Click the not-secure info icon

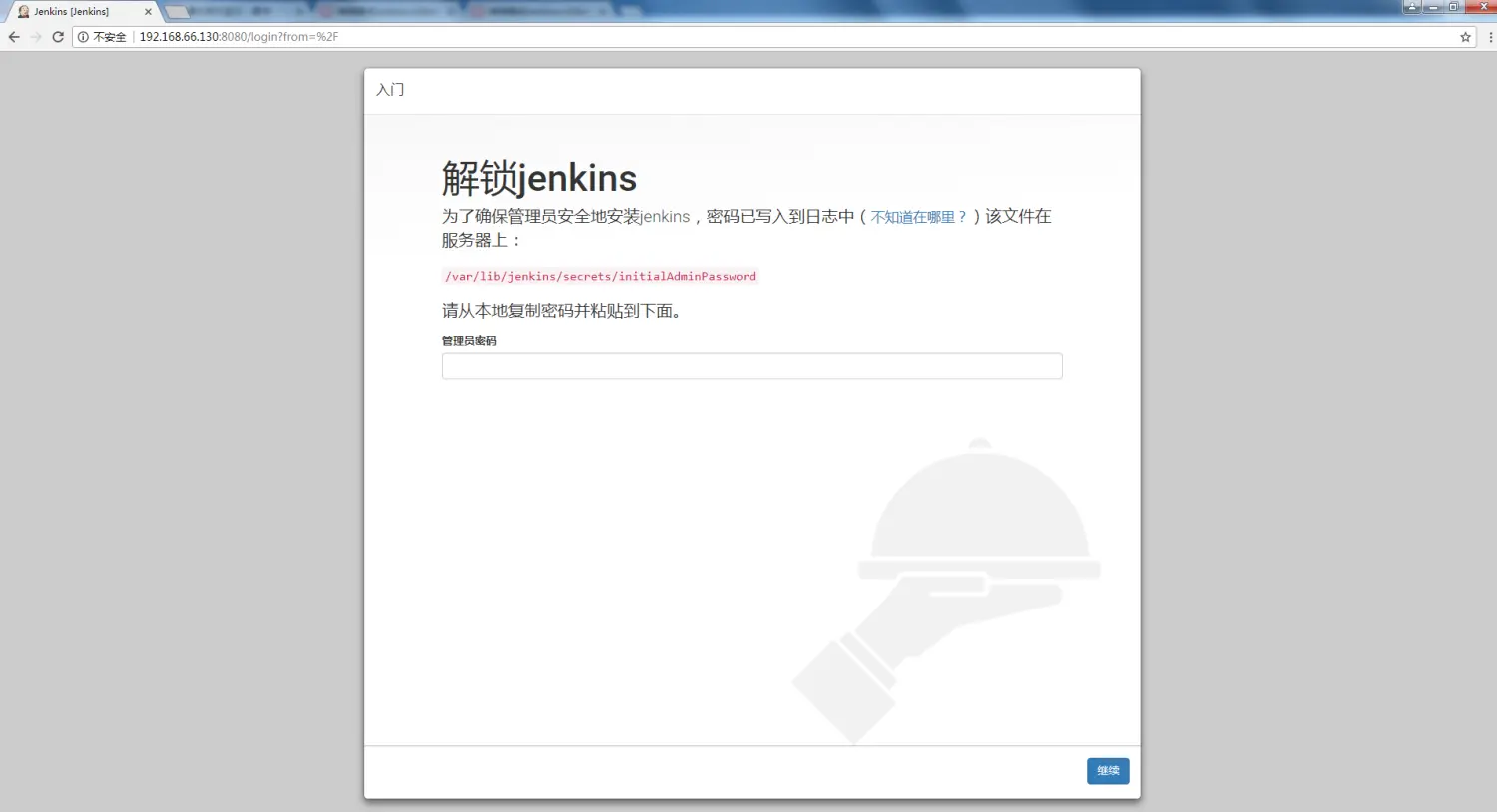point(83,37)
